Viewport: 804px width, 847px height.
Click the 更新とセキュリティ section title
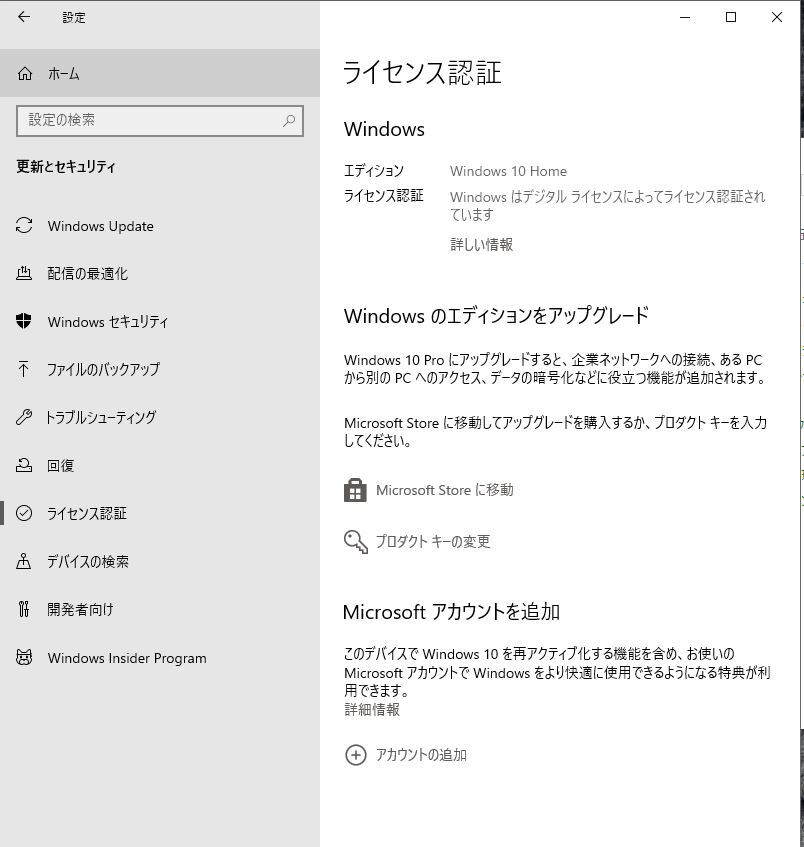[65, 166]
